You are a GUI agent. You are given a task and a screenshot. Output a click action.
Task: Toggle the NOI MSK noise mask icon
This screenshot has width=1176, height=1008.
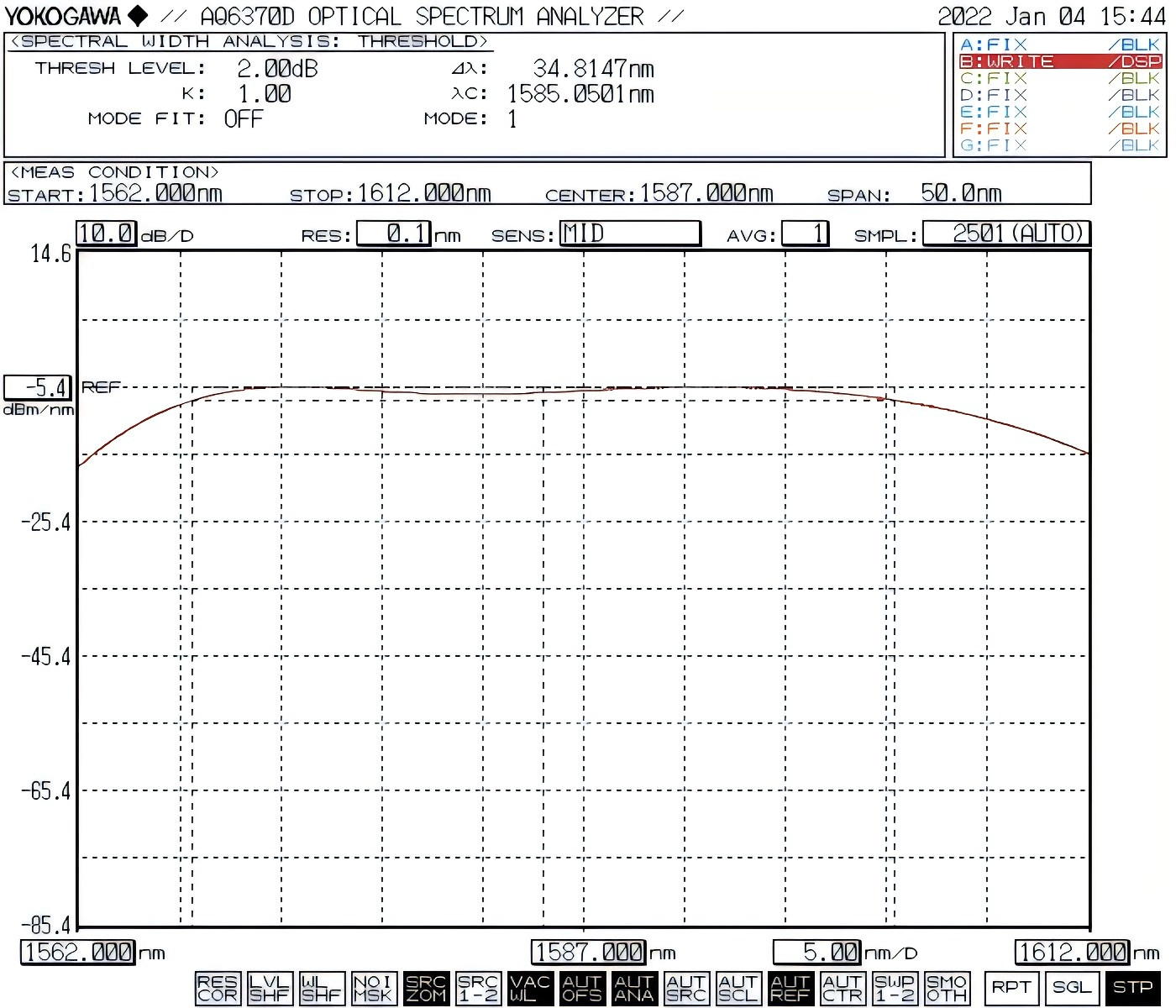(x=372, y=988)
